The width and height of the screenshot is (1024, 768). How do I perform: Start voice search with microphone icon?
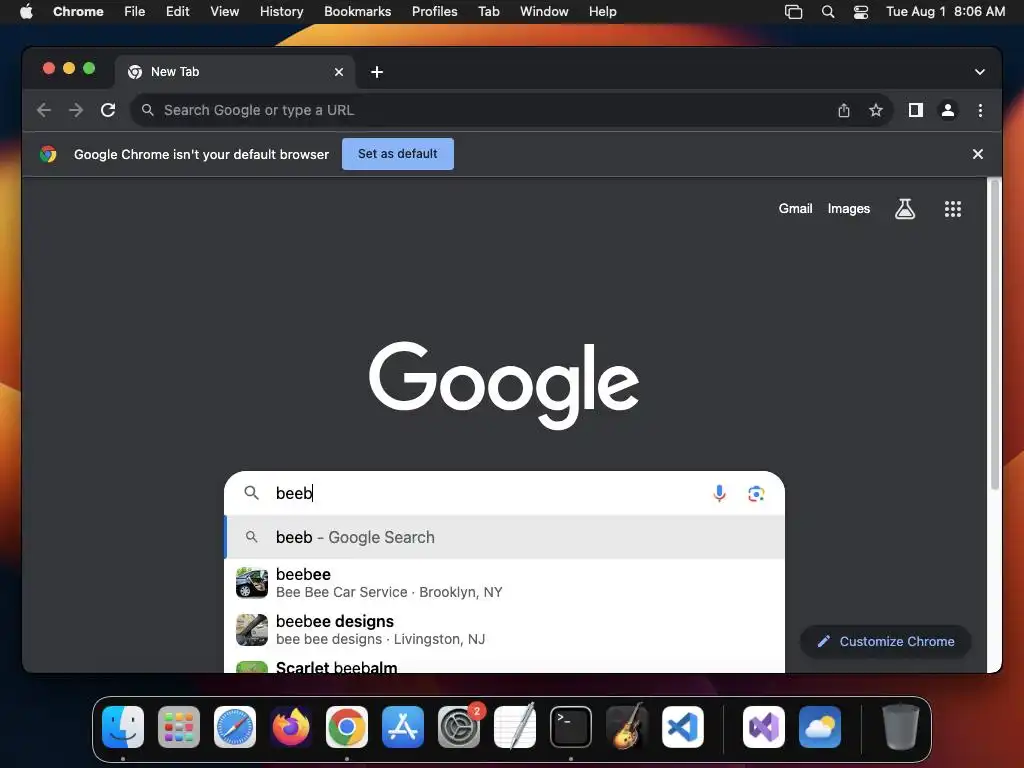719,493
